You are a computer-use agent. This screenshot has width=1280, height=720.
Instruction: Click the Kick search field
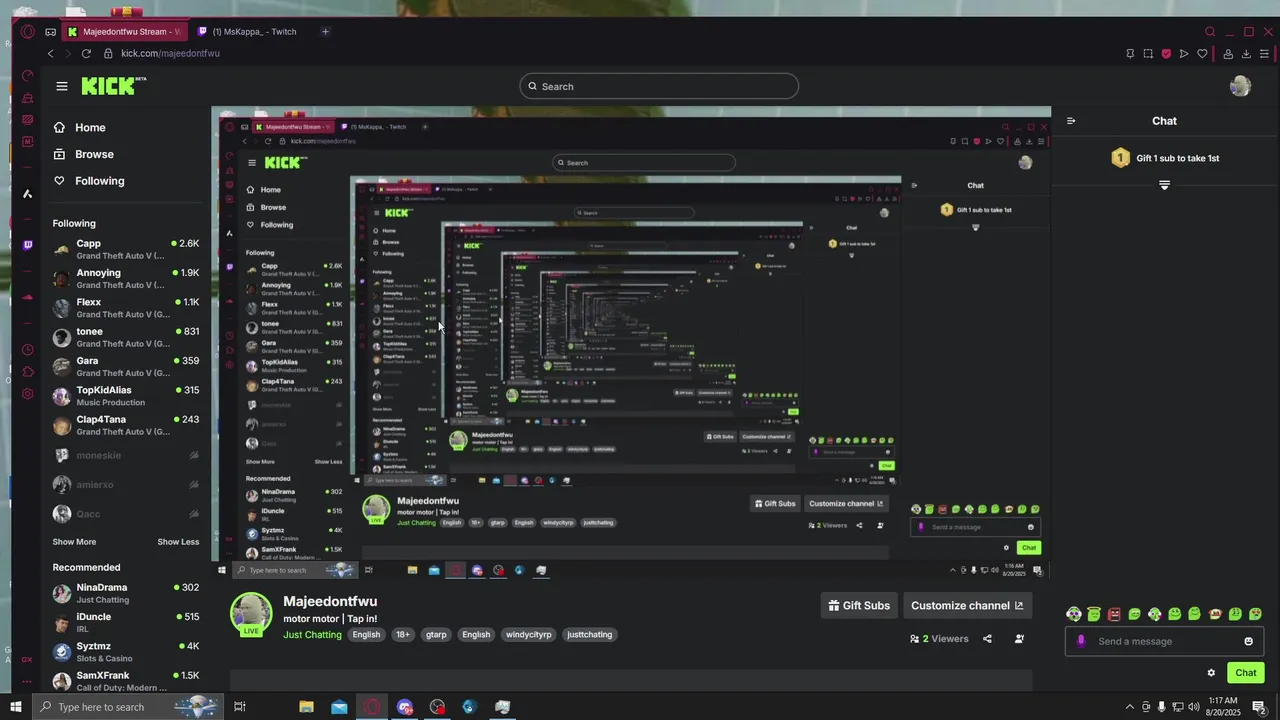tap(659, 86)
